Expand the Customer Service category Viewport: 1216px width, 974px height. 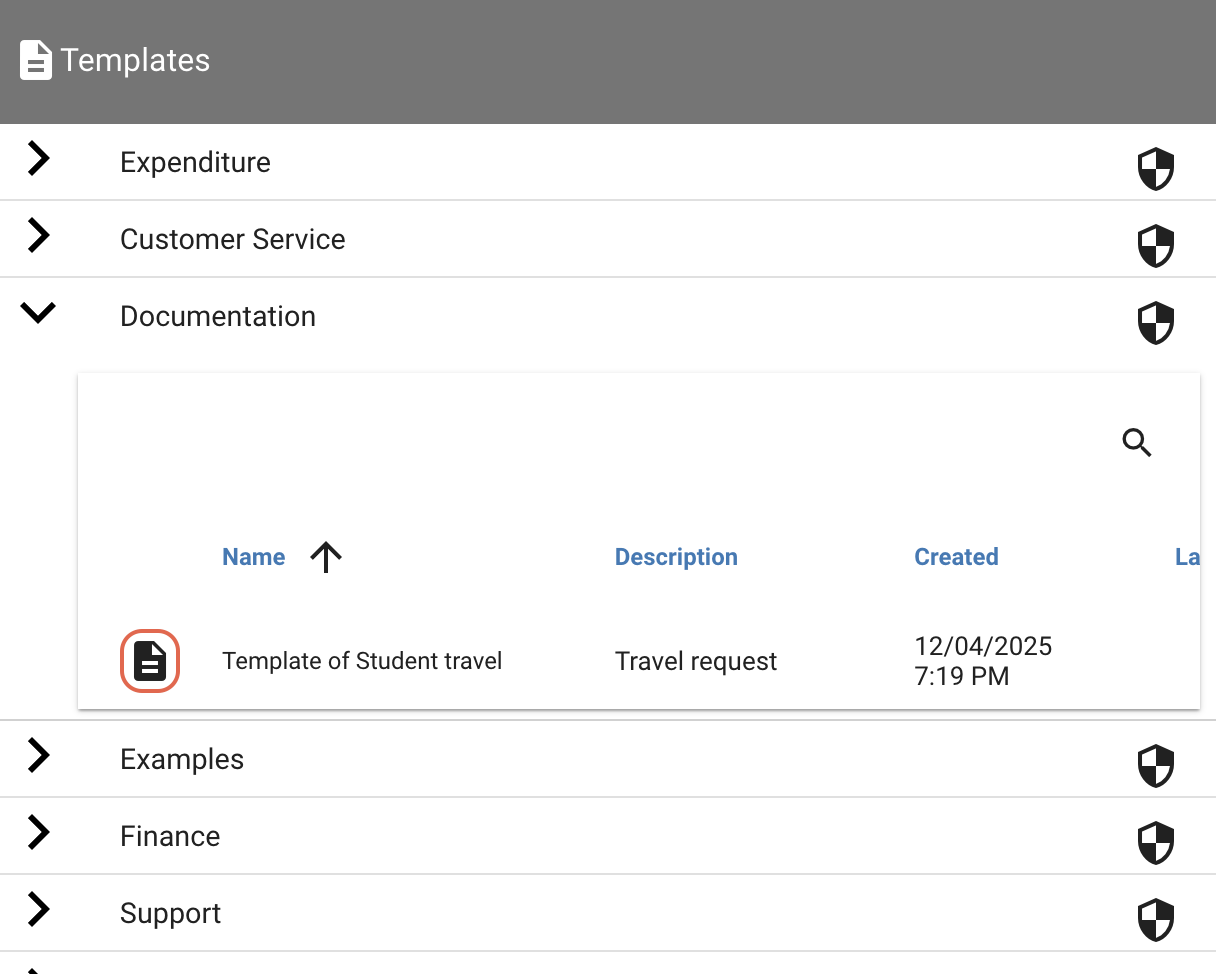tap(37, 235)
